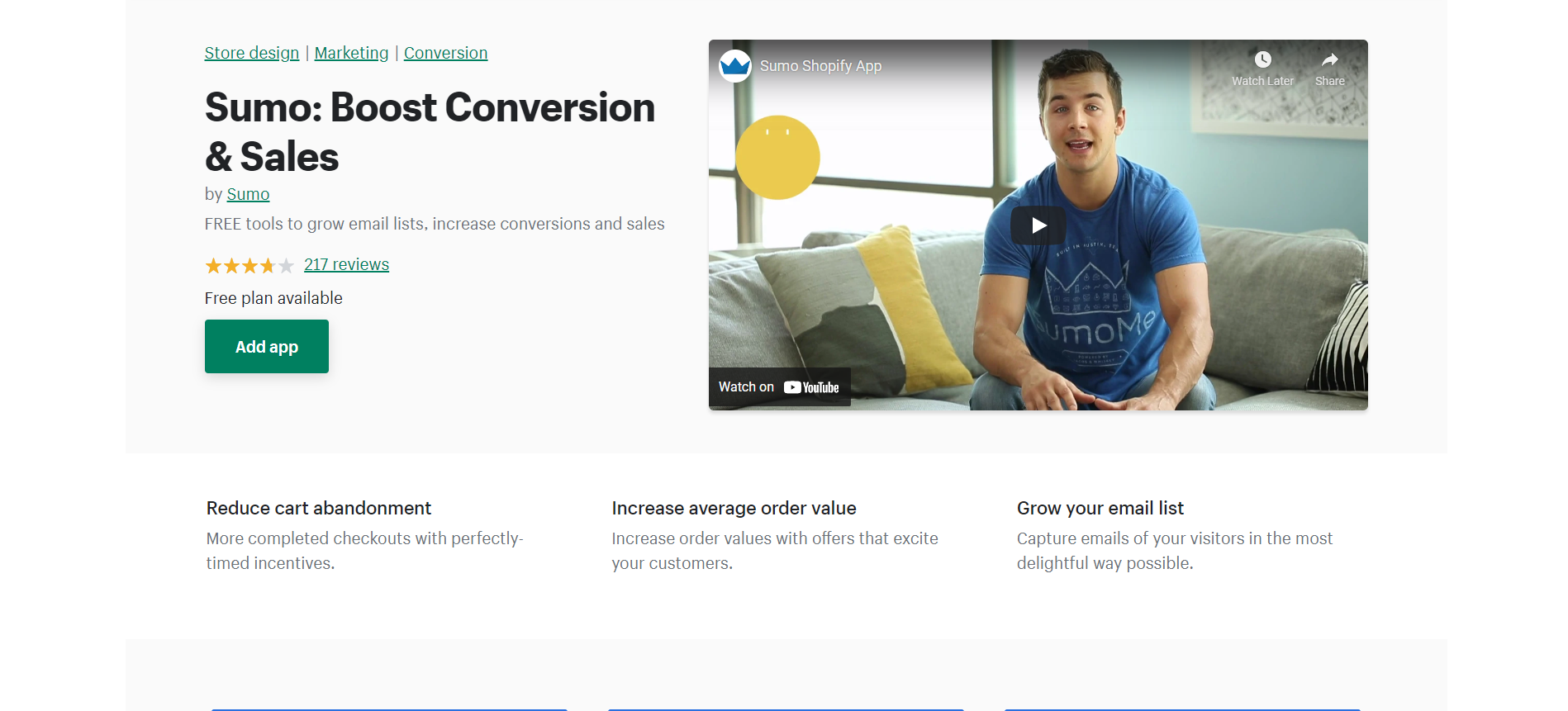
Task: Open the Store design category
Action: (252, 53)
